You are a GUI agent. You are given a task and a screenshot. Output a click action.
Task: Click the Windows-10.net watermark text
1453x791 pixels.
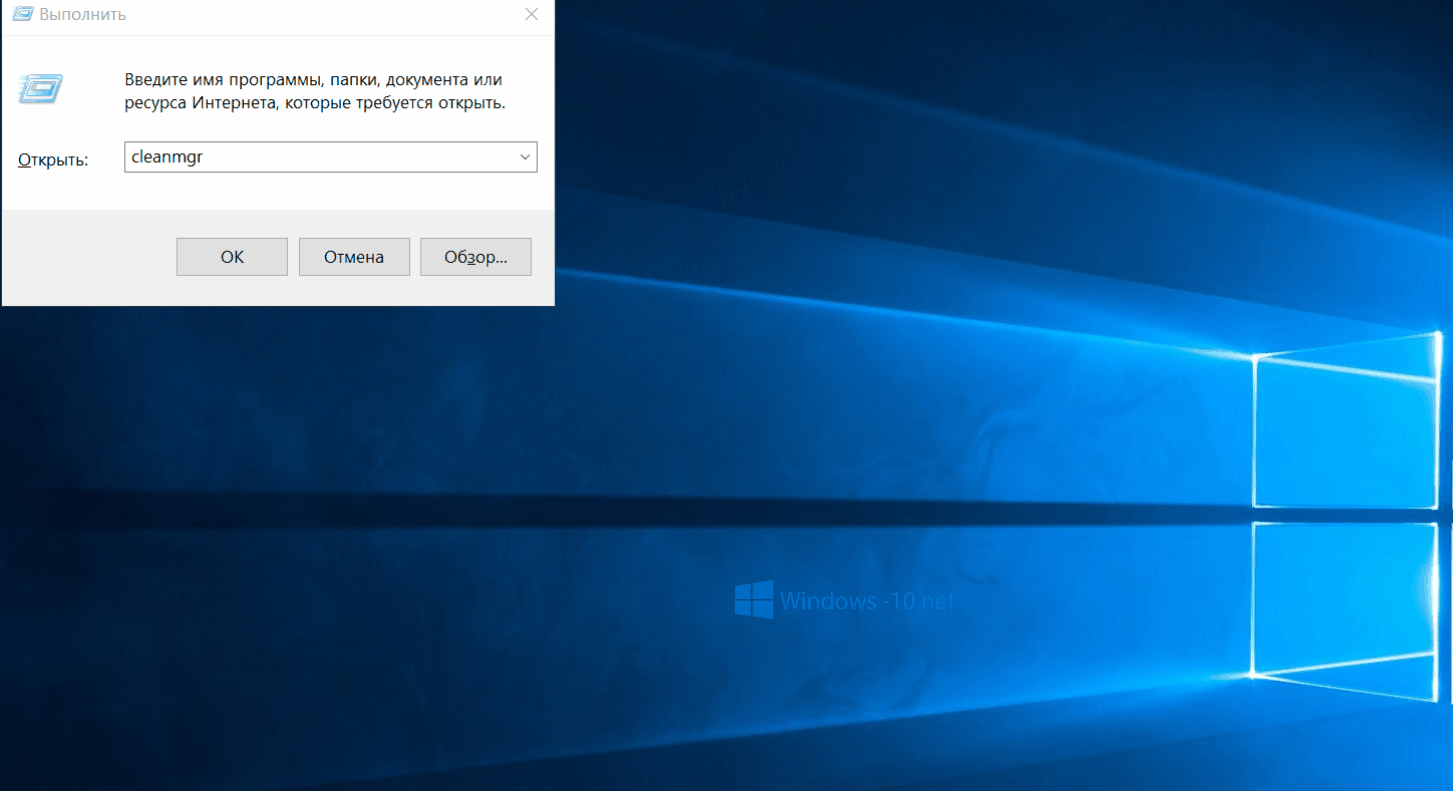point(867,601)
